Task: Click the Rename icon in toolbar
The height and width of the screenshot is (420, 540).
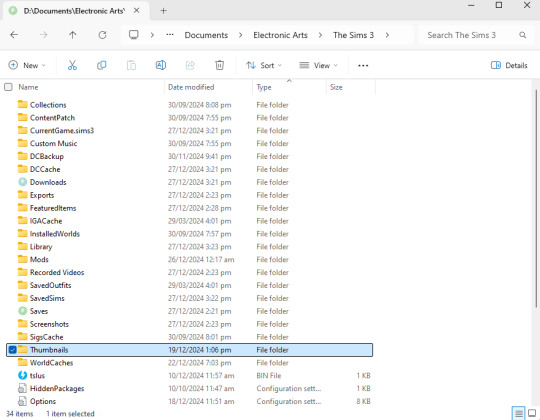Action: (x=161, y=65)
